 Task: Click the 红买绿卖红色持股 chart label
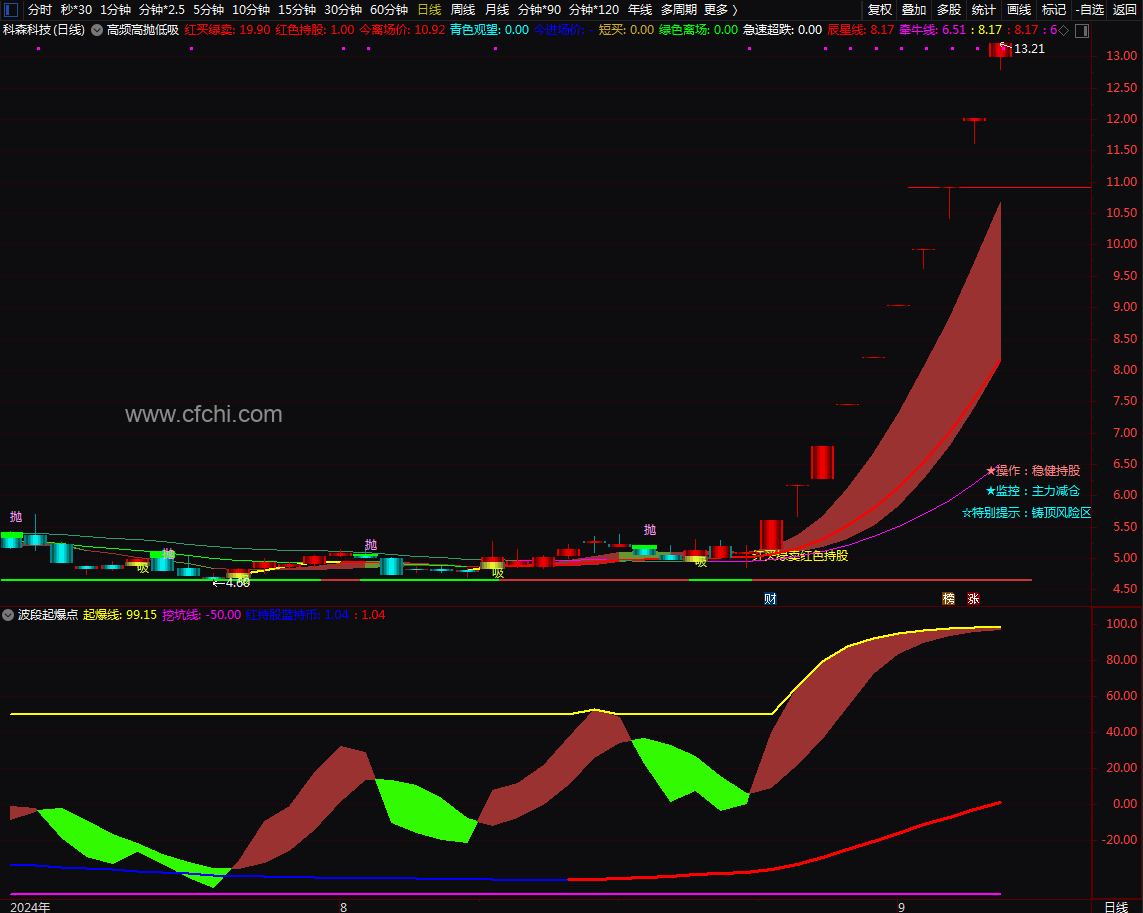(x=800, y=556)
